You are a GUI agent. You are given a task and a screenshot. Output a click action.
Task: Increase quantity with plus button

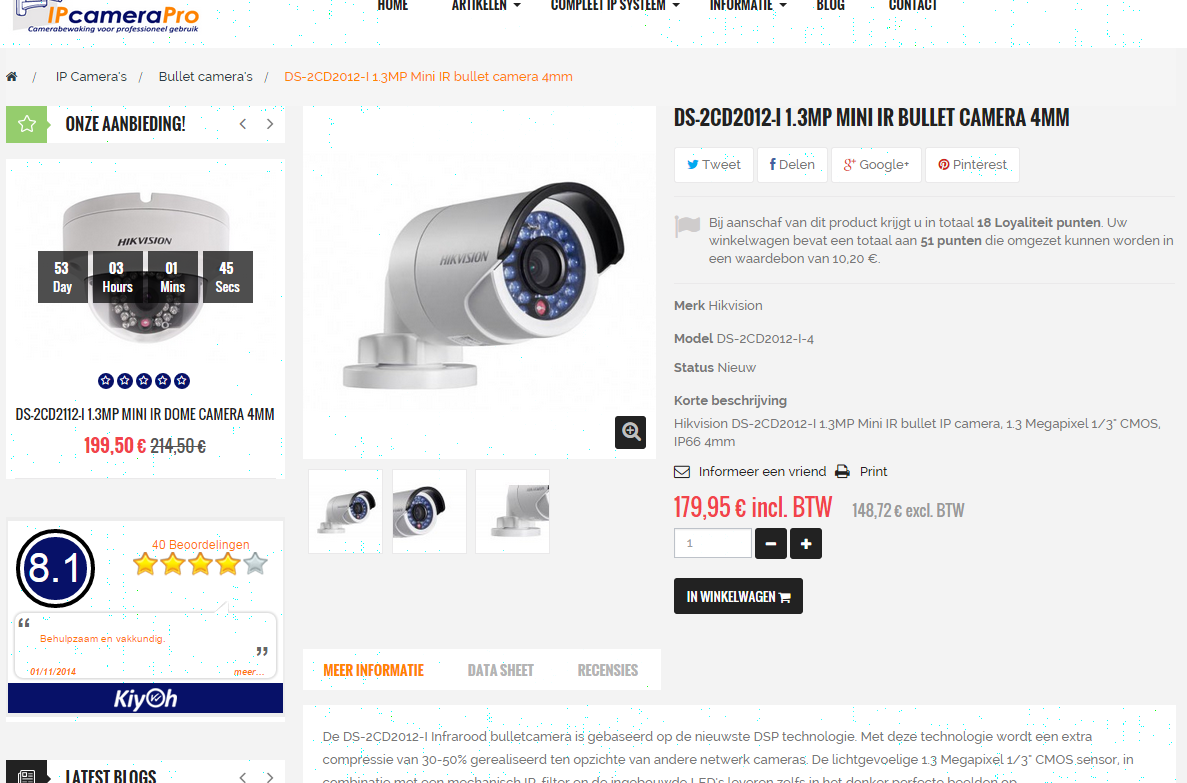click(x=805, y=544)
